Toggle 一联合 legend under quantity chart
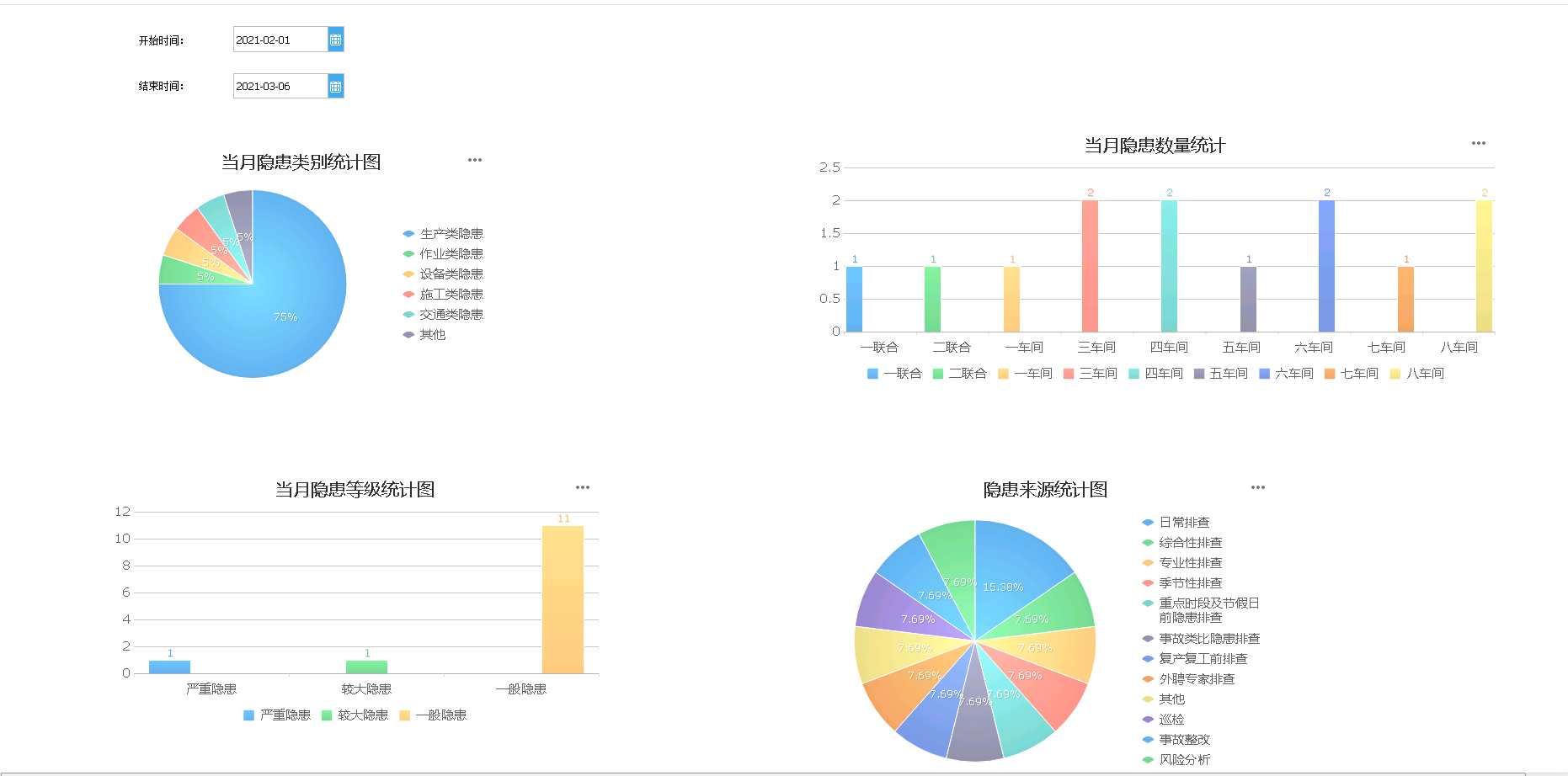The width and height of the screenshot is (1568, 776). tap(894, 374)
